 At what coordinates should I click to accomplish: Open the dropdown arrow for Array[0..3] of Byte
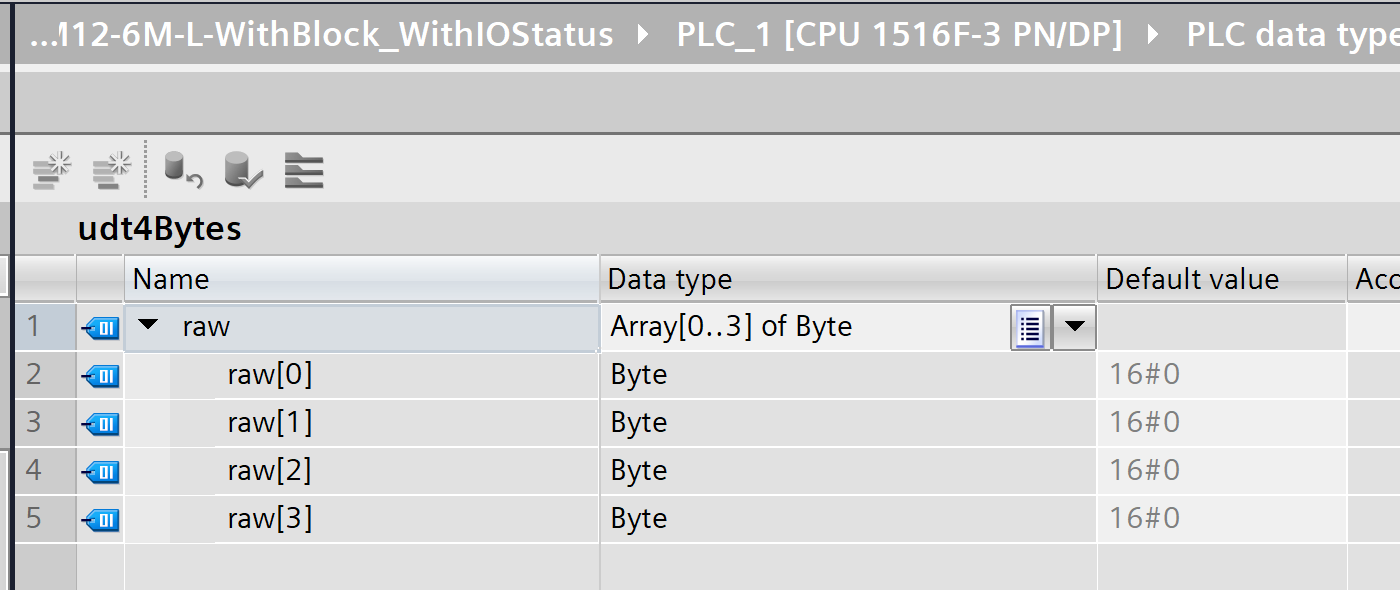1074,327
